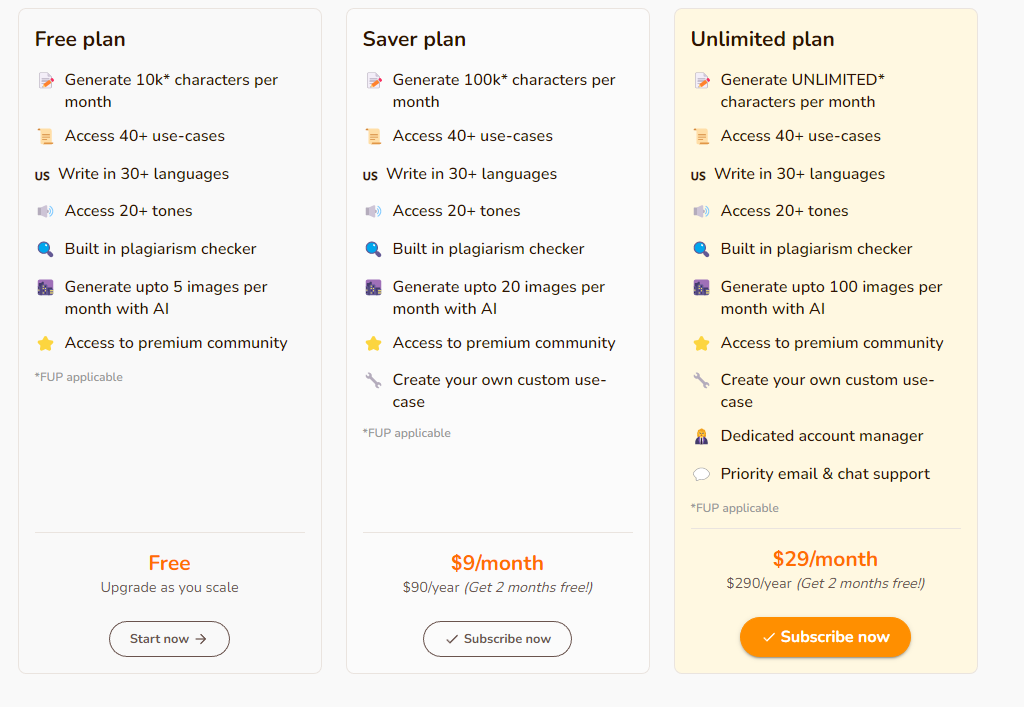Click Subscribe now under Saver plan
This screenshot has width=1024, height=707.
pos(497,639)
